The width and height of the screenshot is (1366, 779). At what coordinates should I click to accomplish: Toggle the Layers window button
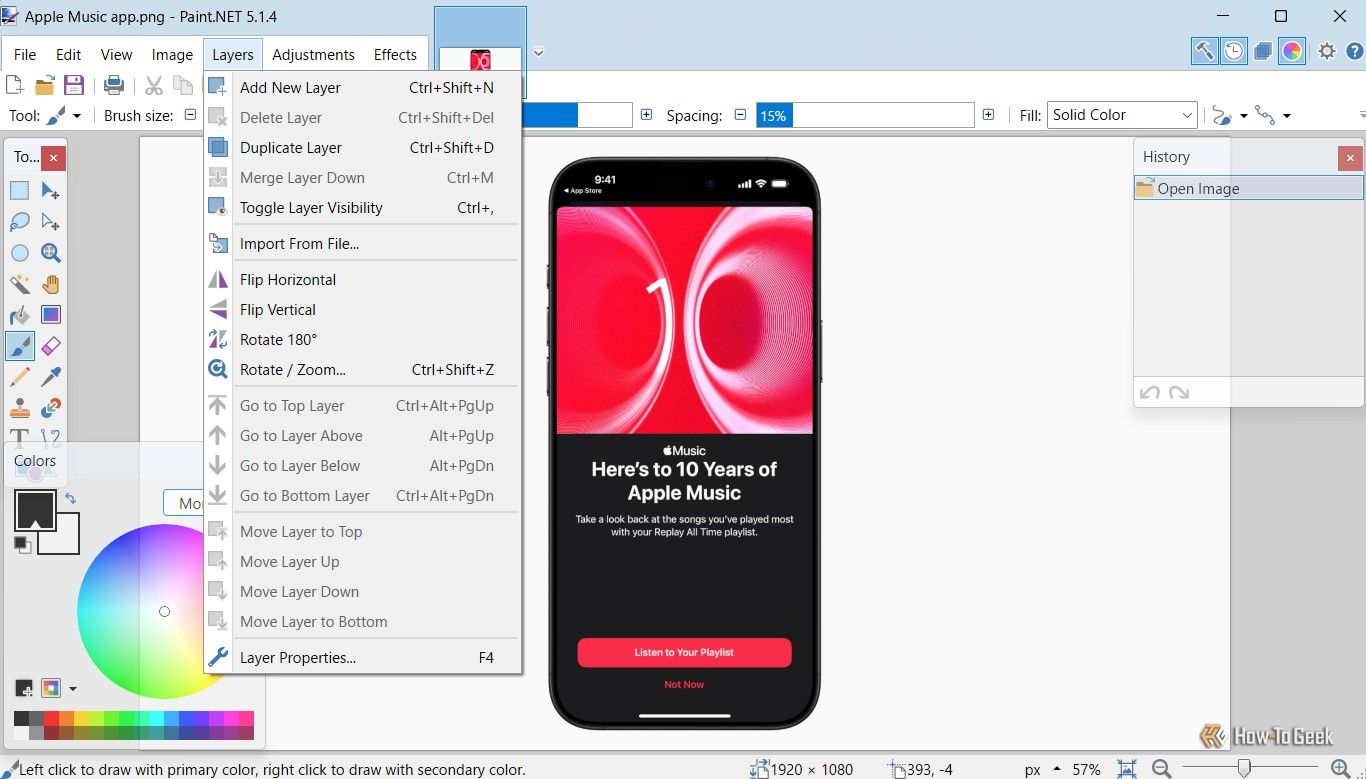1263,51
